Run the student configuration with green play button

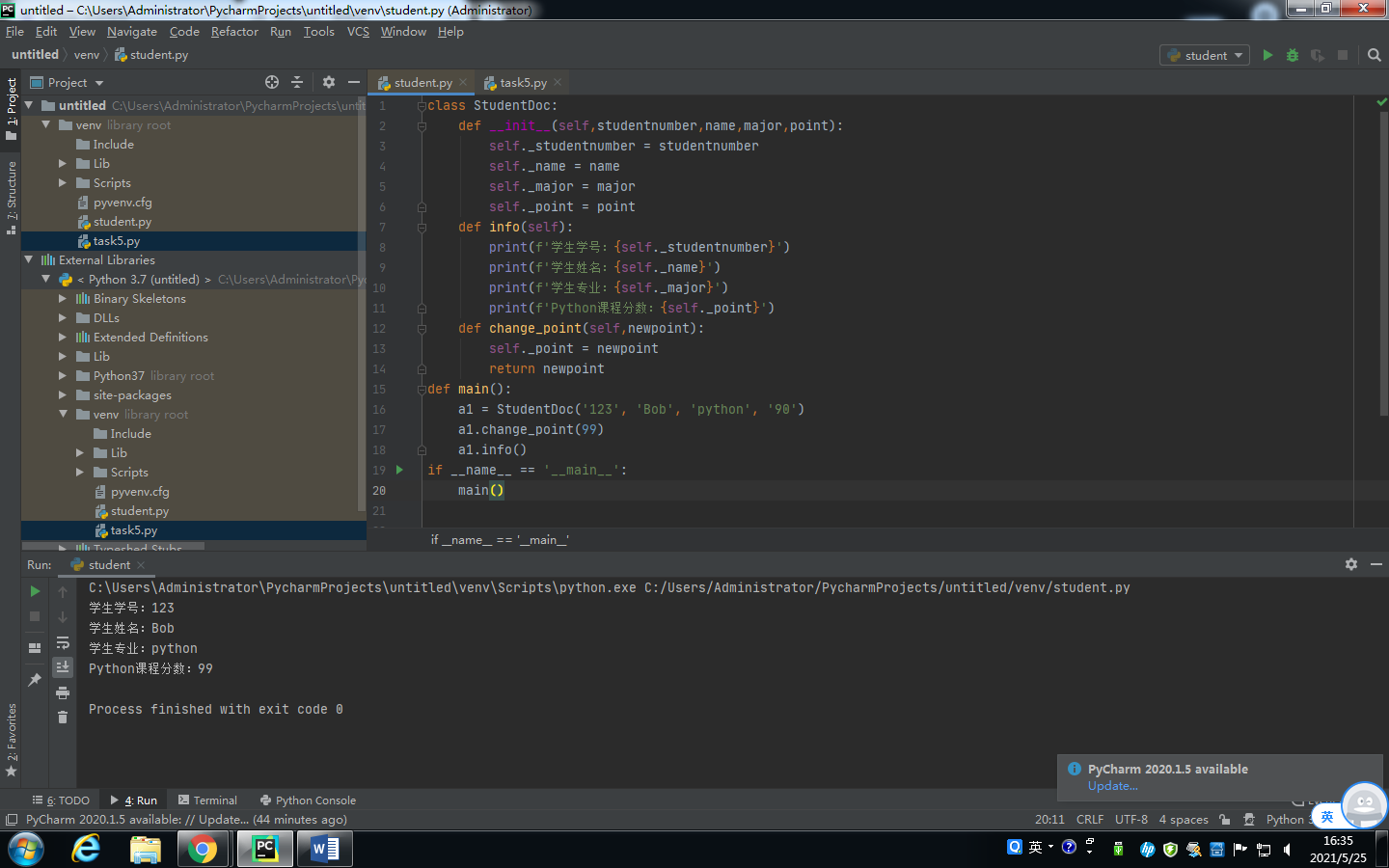pyautogui.click(x=1267, y=55)
